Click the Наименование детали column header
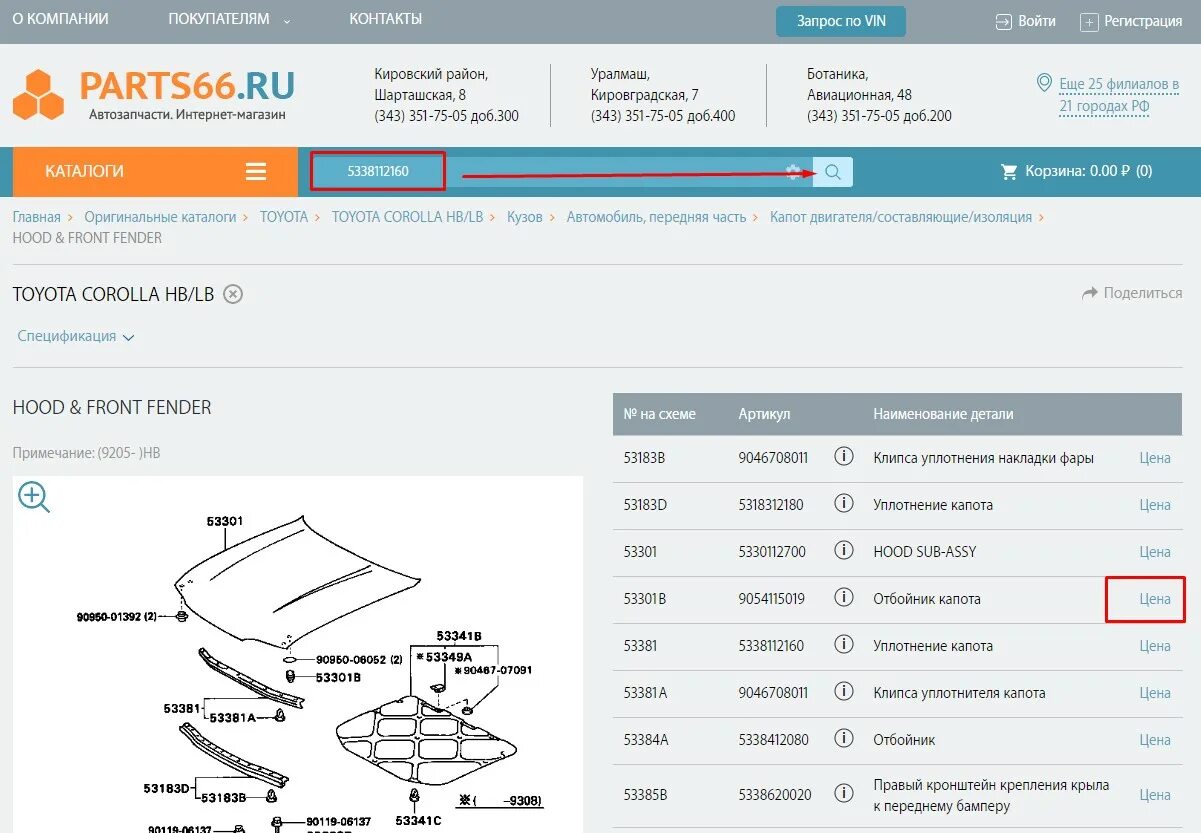Image resolution: width=1201 pixels, height=833 pixels. click(x=943, y=414)
